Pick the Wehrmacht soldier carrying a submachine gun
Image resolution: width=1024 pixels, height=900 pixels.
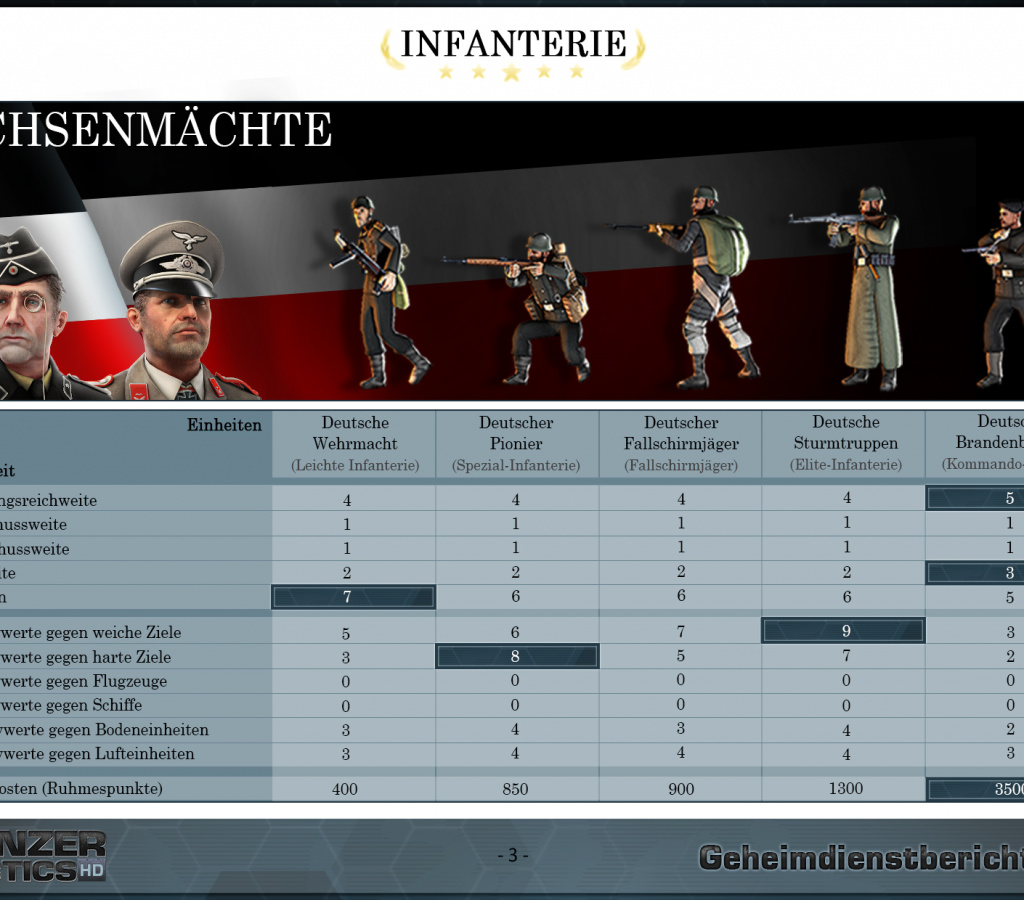tap(379, 291)
